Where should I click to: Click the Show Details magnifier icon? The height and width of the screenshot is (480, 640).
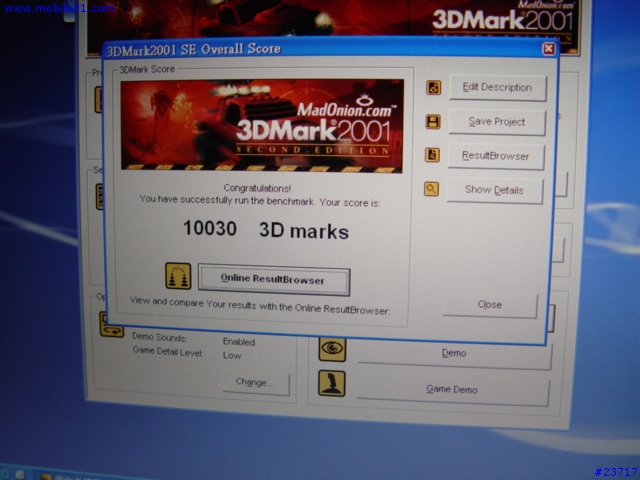coord(431,189)
